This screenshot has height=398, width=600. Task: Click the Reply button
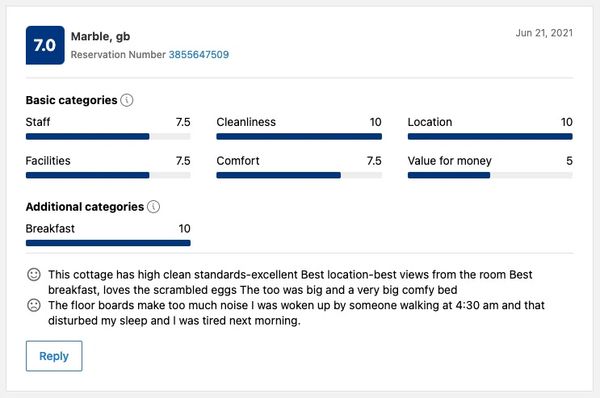54,356
